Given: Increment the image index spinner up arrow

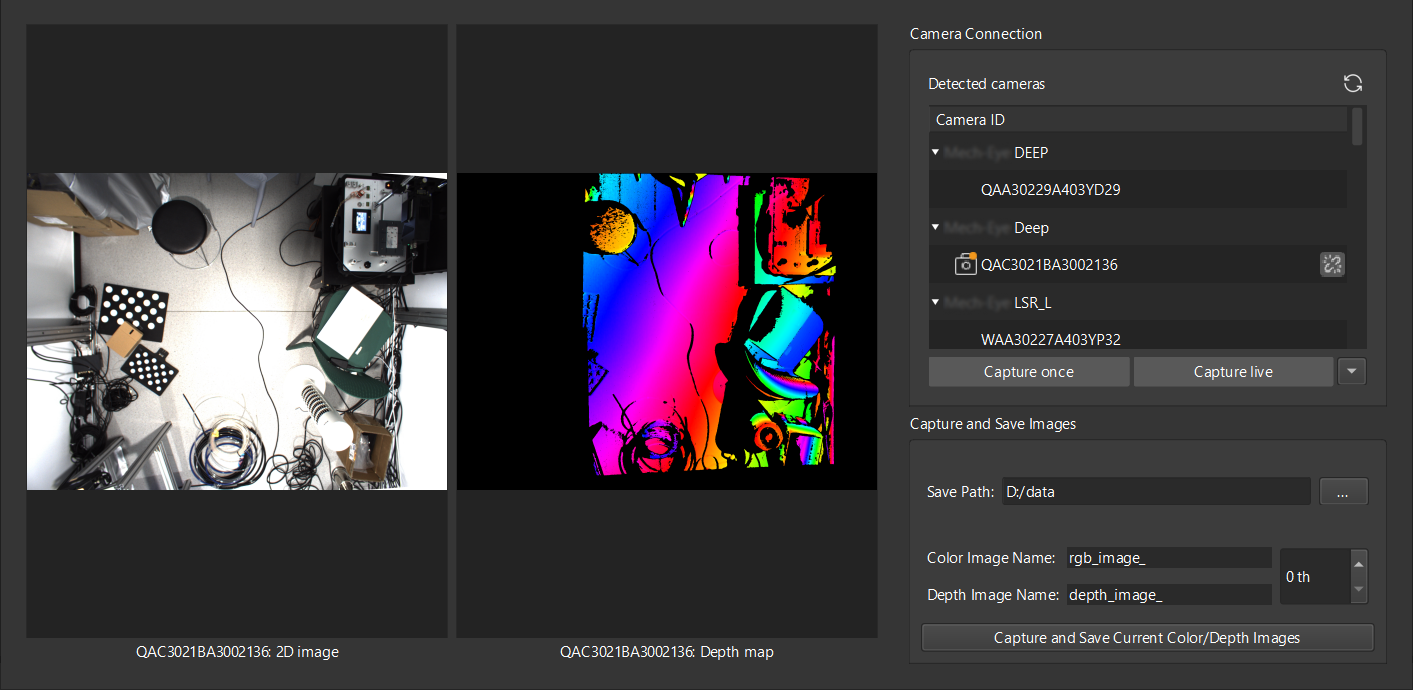Looking at the screenshot, I should 1357,564.
